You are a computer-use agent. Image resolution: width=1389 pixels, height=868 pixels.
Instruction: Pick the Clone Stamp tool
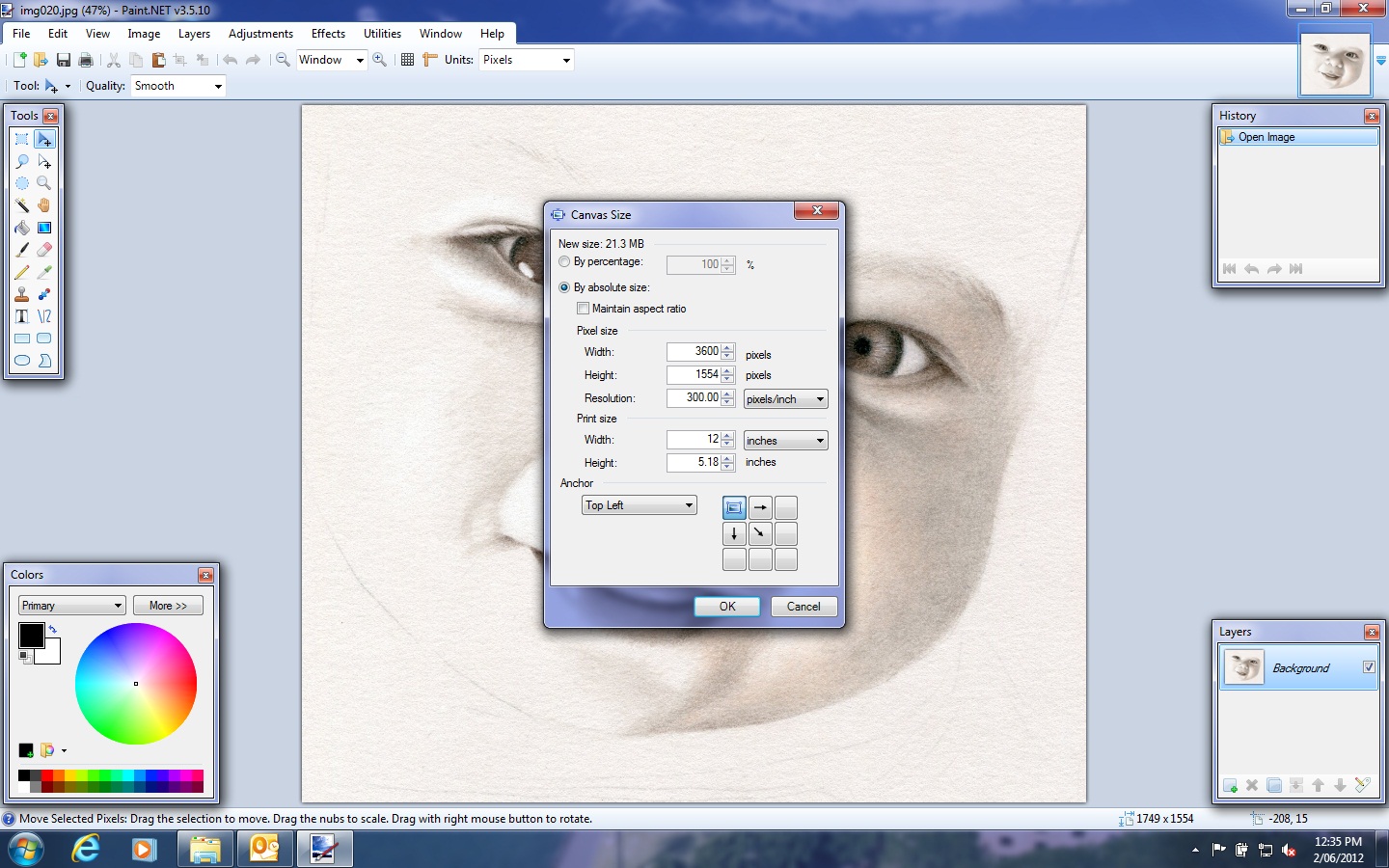pos(21,294)
